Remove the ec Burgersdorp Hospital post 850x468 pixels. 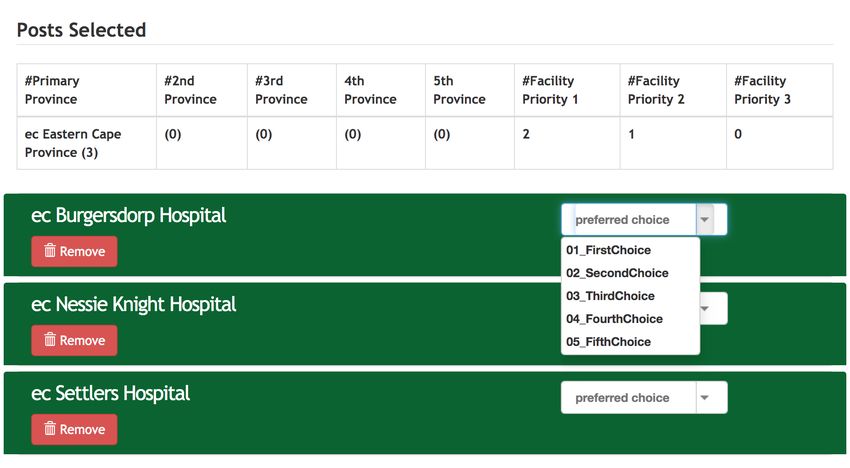pyautogui.click(x=74, y=251)
